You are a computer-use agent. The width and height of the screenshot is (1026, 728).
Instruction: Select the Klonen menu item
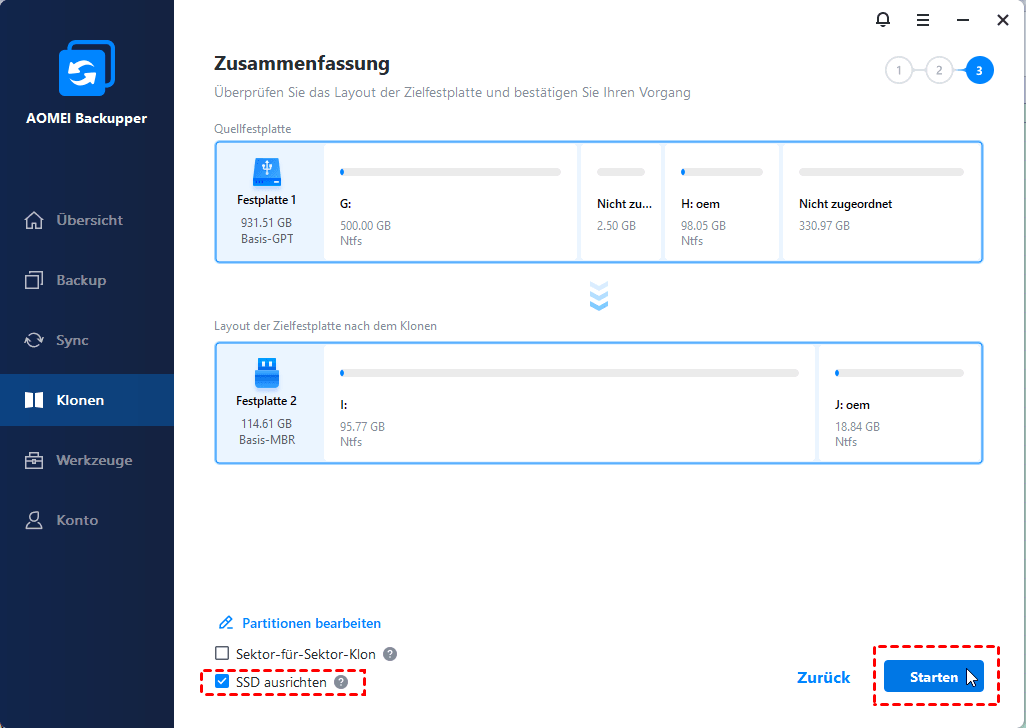click(x=86, y=400)
